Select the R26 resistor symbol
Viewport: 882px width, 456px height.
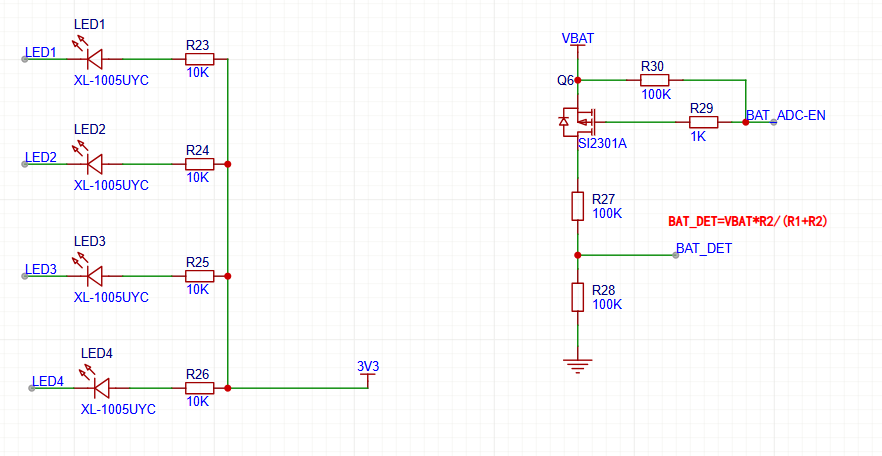[198, 388]
